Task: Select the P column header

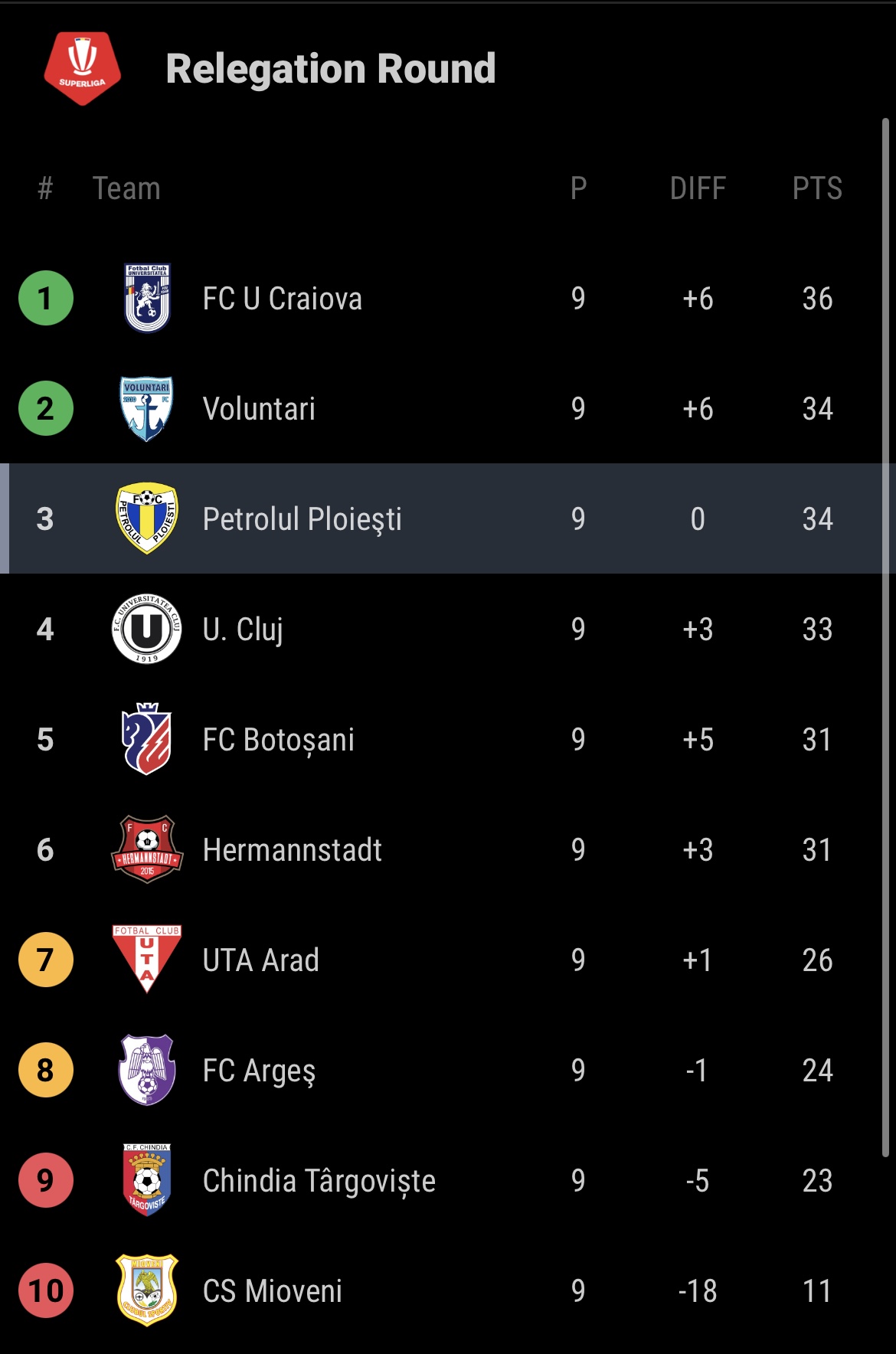Action: click(x=578, y=188)
